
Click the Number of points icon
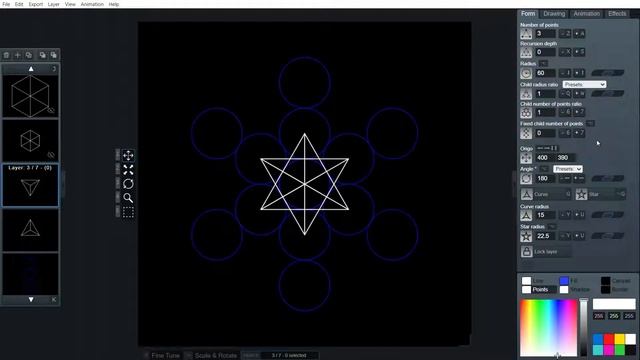coord(526,33)
